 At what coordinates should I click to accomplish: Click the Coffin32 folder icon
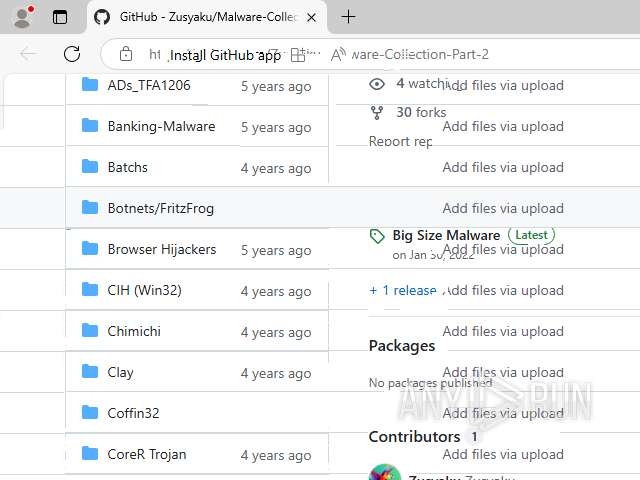pos(90,413)
